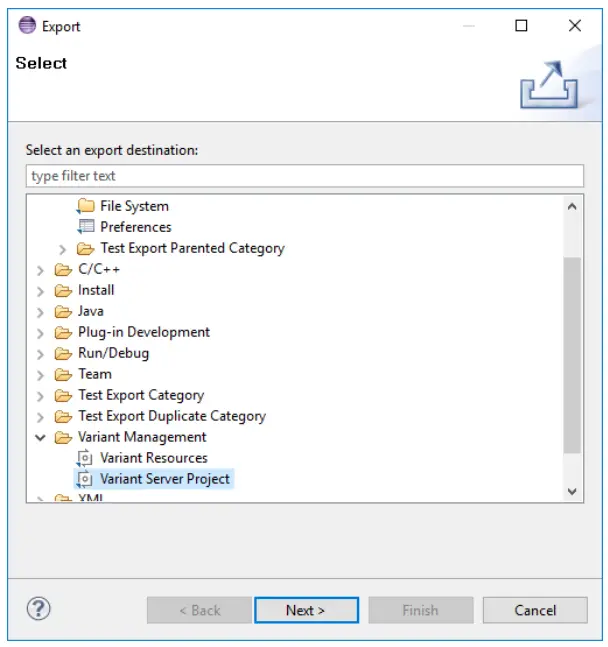608x647 pixels.
Task: Select the Install tree item
Action: coord(96,290)
